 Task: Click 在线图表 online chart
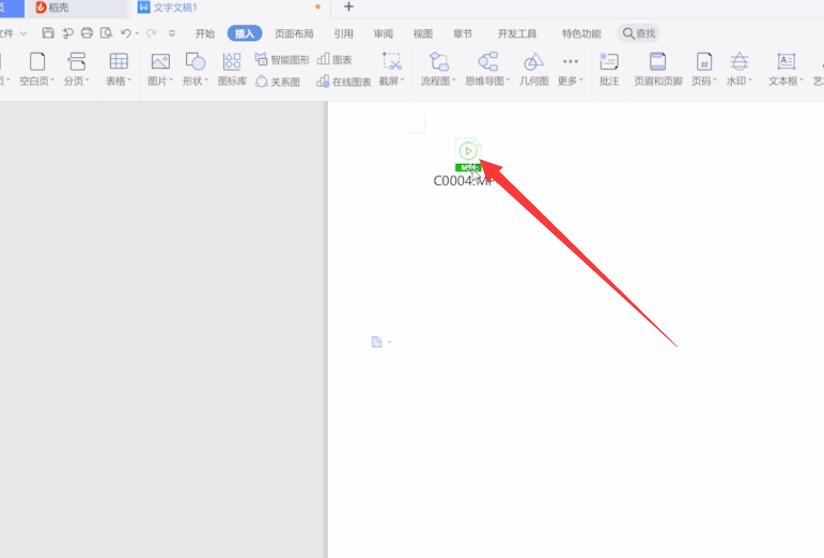tap(344, 81)
